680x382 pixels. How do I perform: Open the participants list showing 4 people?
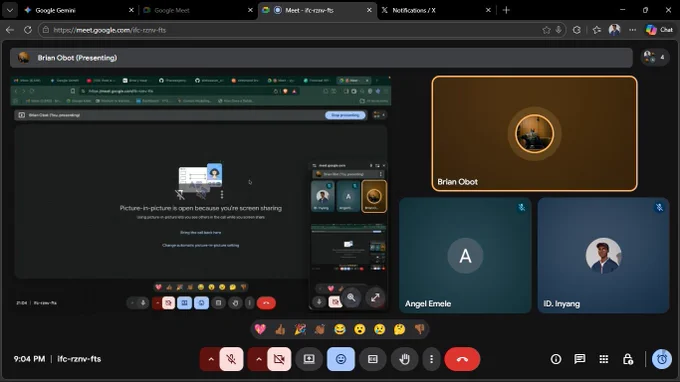tap(654, 57)
